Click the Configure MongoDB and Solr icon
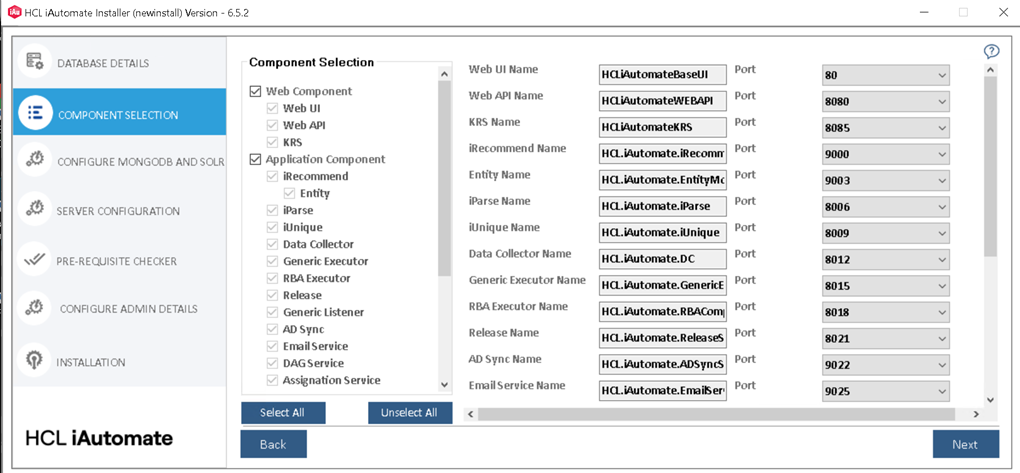This screenshot has height=473, width=1020. coord(35,160)
